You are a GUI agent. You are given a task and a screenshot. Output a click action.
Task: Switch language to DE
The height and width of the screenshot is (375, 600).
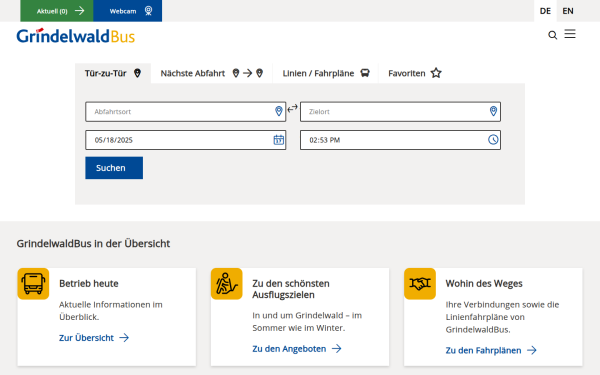coord(545,11)
